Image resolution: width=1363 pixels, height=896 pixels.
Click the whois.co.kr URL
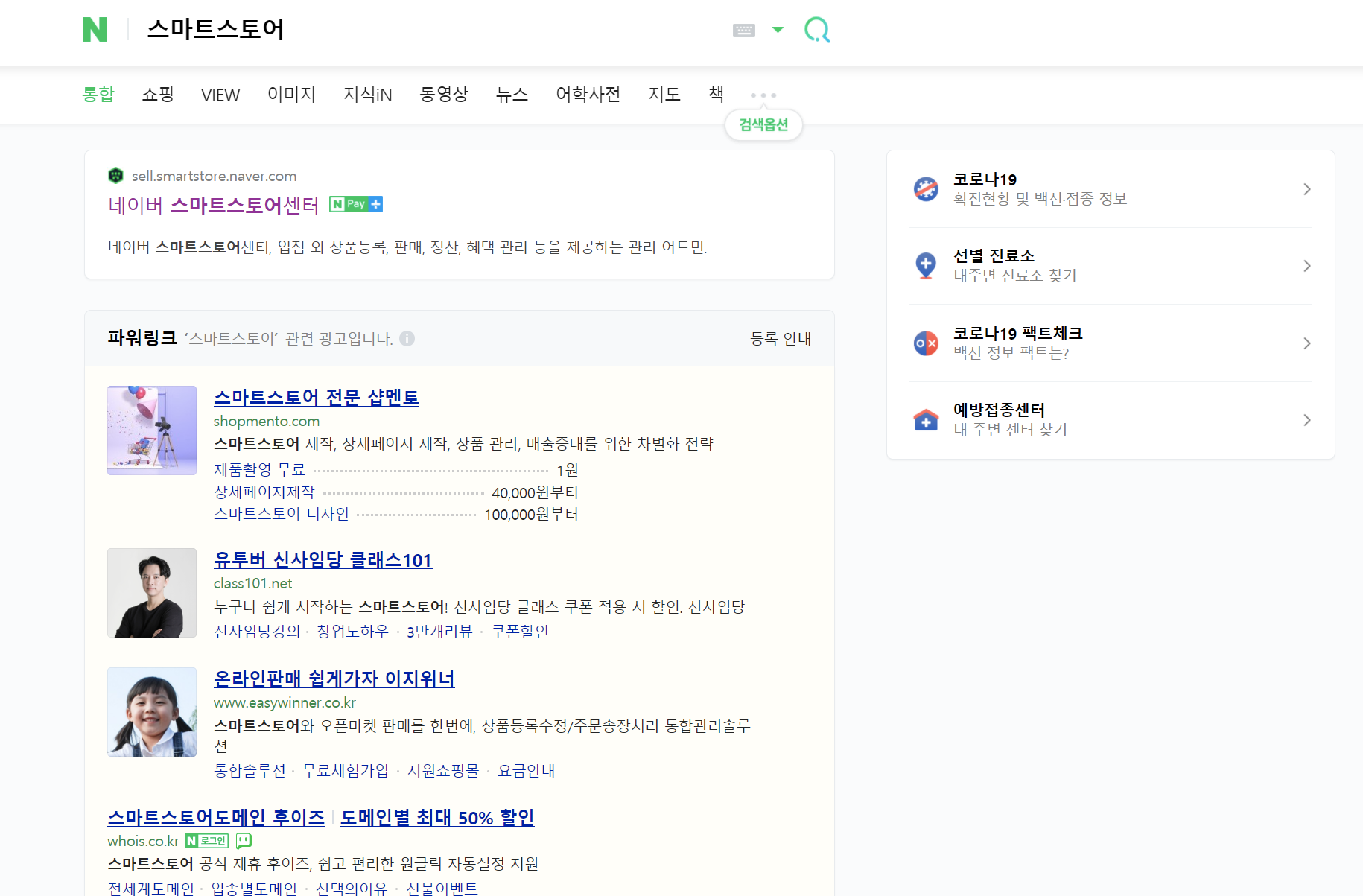tap(143, 841)
